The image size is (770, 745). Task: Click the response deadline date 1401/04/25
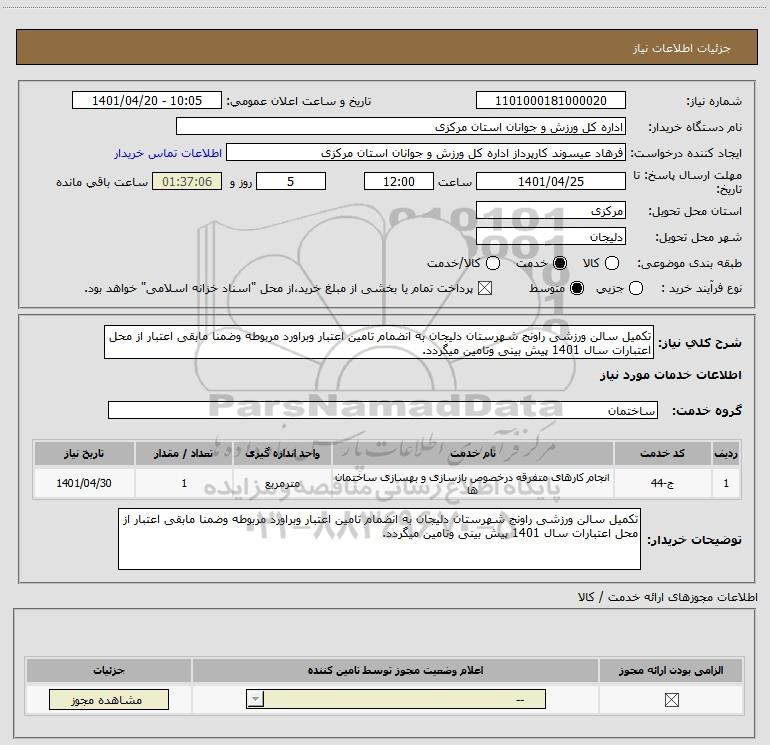550,181
